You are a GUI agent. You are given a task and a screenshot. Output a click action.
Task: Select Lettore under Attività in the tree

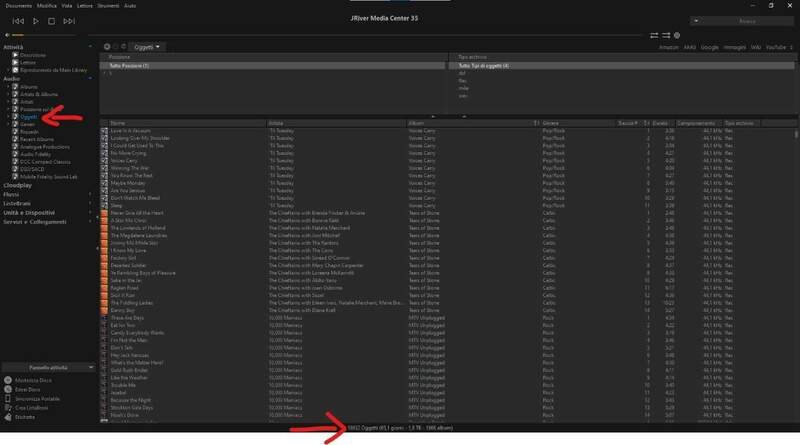28,62
